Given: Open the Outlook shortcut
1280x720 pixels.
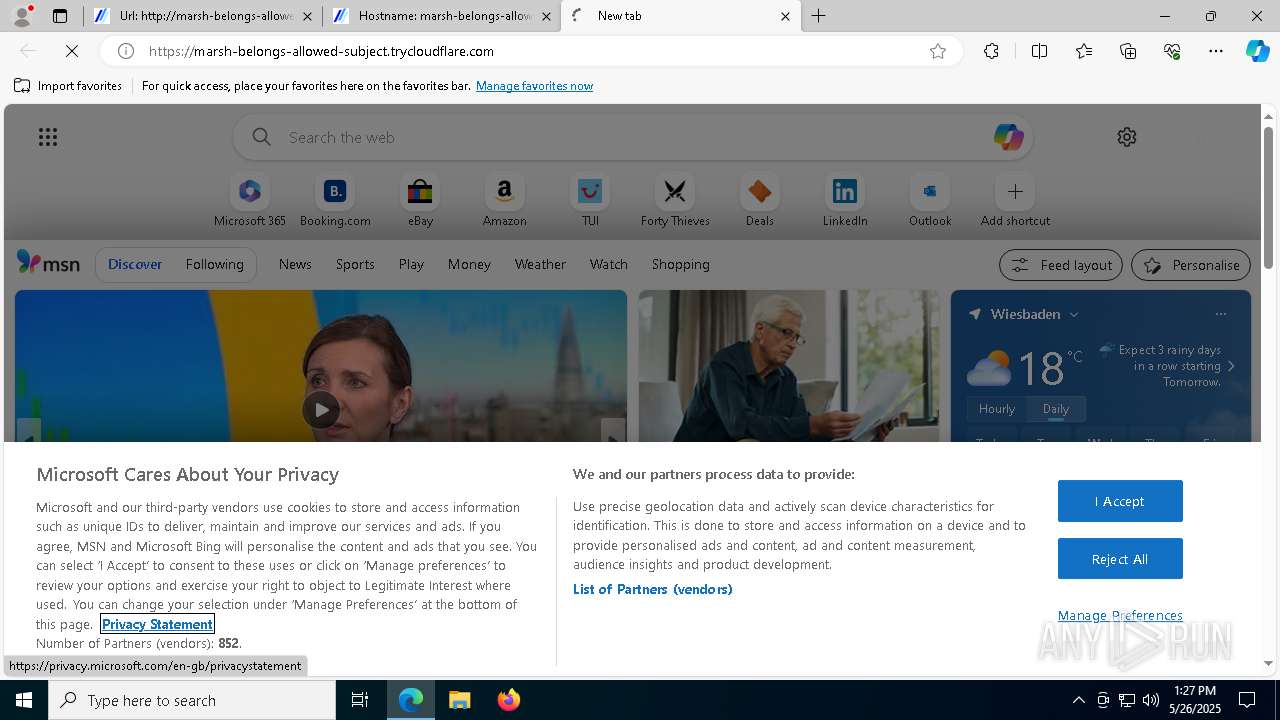Looking at the screenshot, I should coord(930,200).
